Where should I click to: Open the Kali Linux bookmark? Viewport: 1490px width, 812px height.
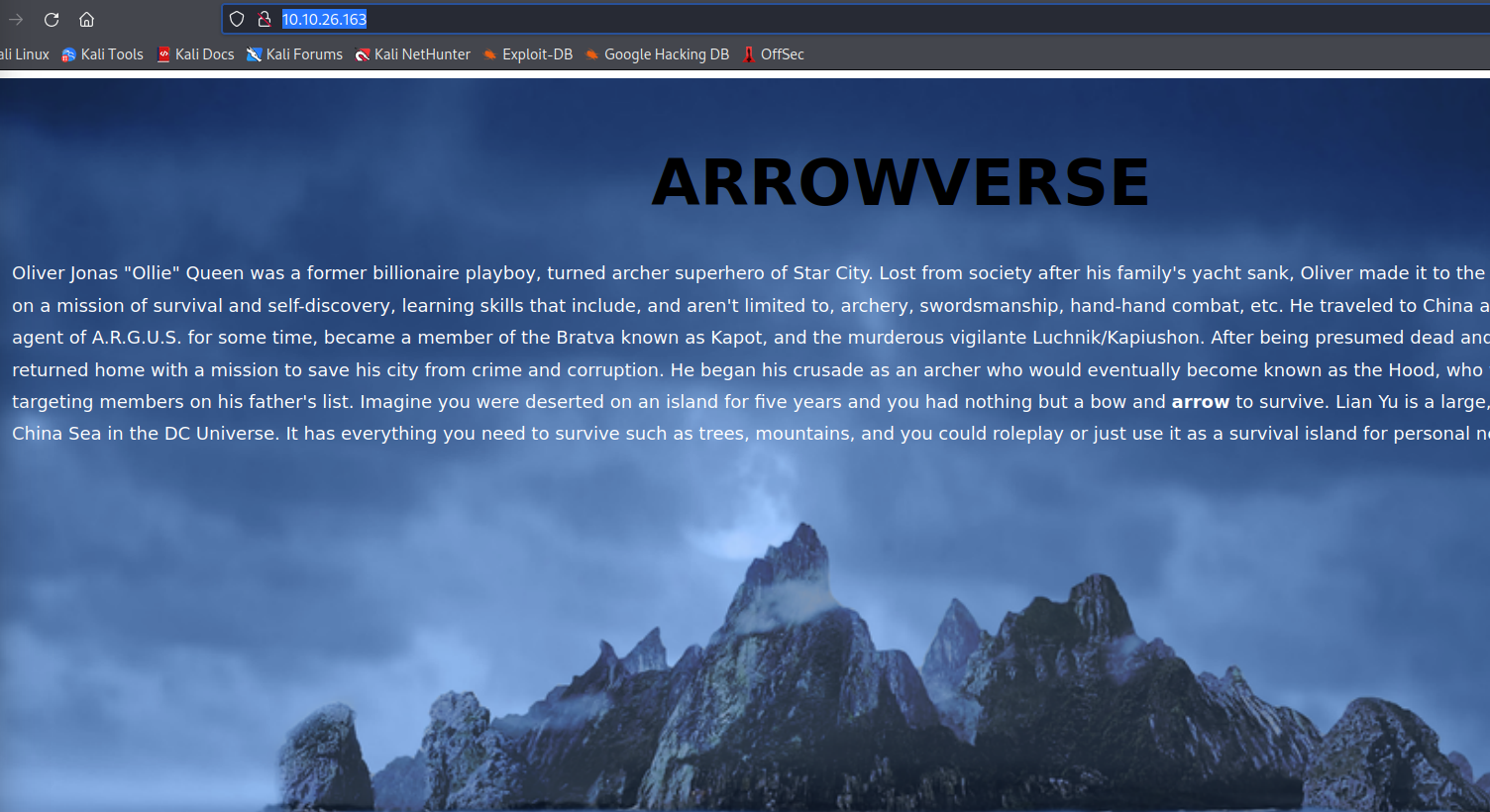[25, 54]
